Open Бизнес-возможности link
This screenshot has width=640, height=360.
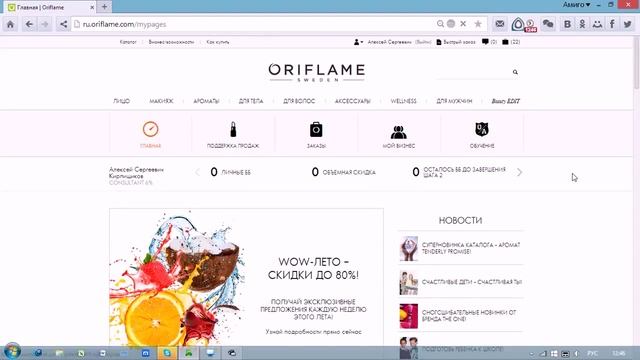coord(171,42)
